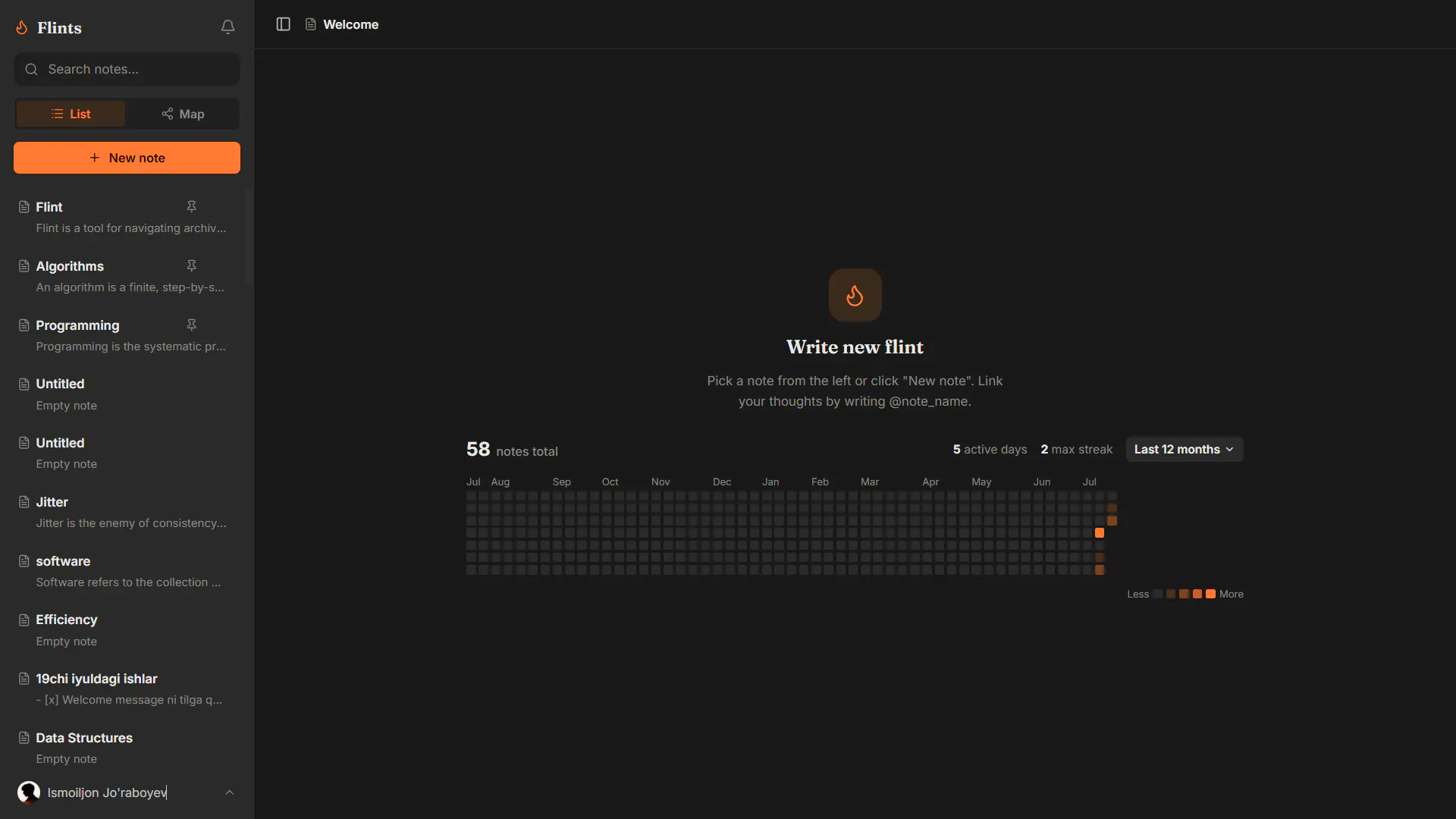
Task: Unpin the Programming note
Action: point(192,325)
